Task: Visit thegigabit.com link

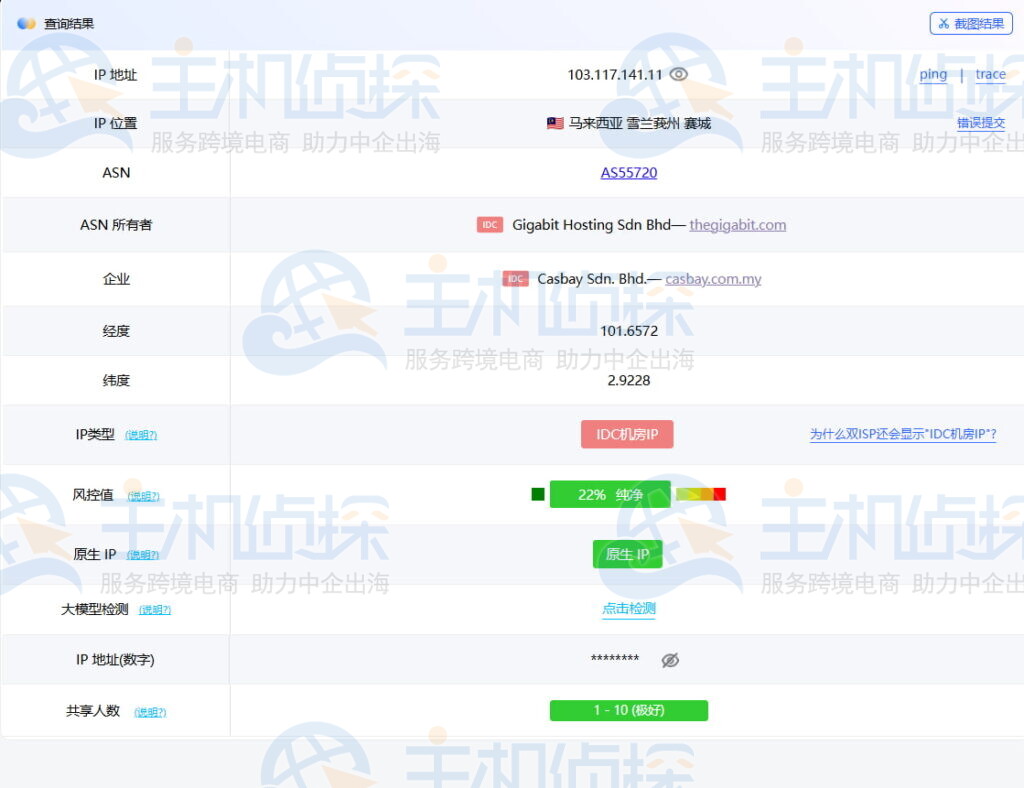Action: (737, 225)
